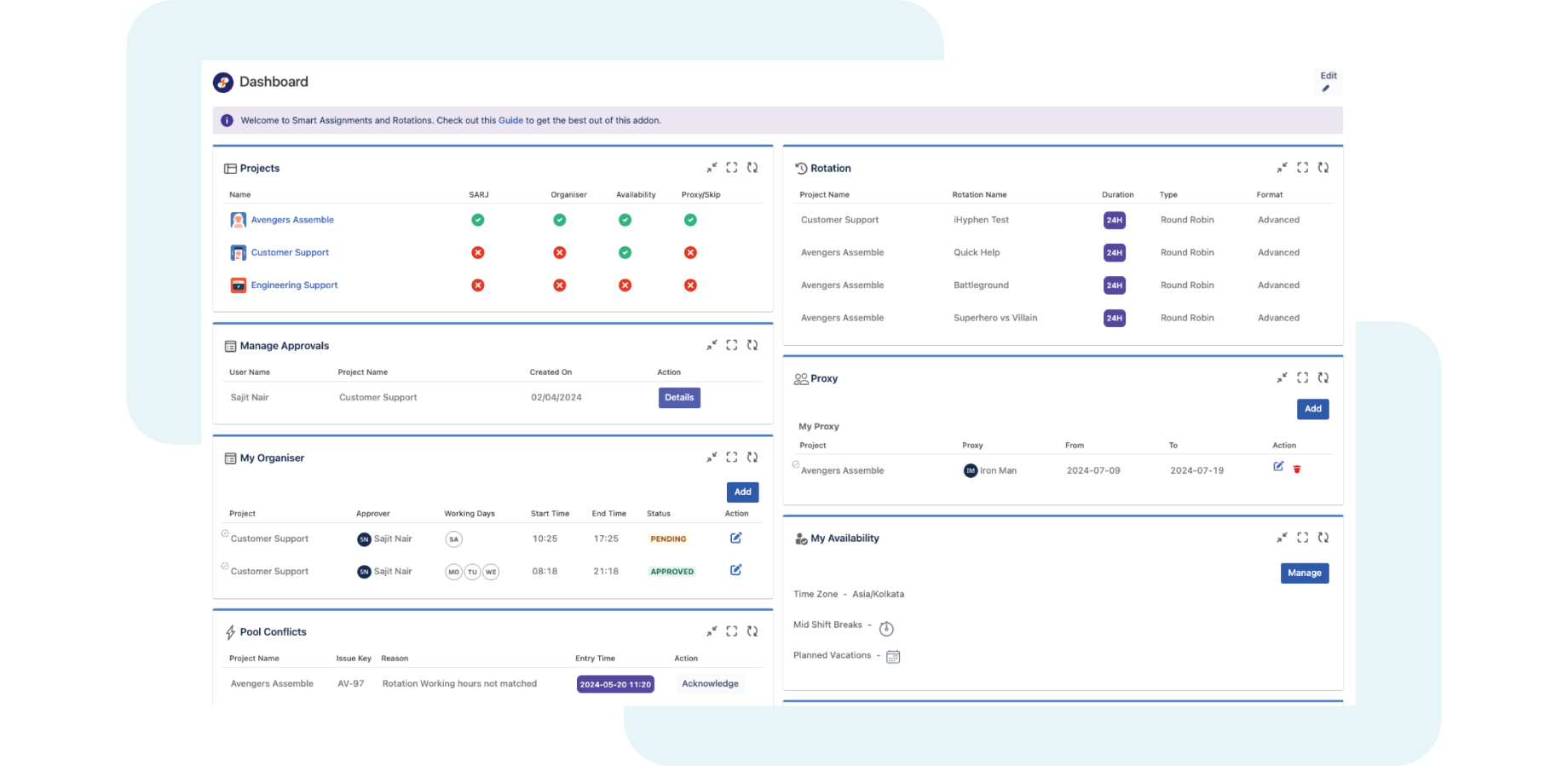Image resolution: width=1568 pixels, height=766 pixels.
Task: Click Manage in My Availability
Action: [1304, 573]
